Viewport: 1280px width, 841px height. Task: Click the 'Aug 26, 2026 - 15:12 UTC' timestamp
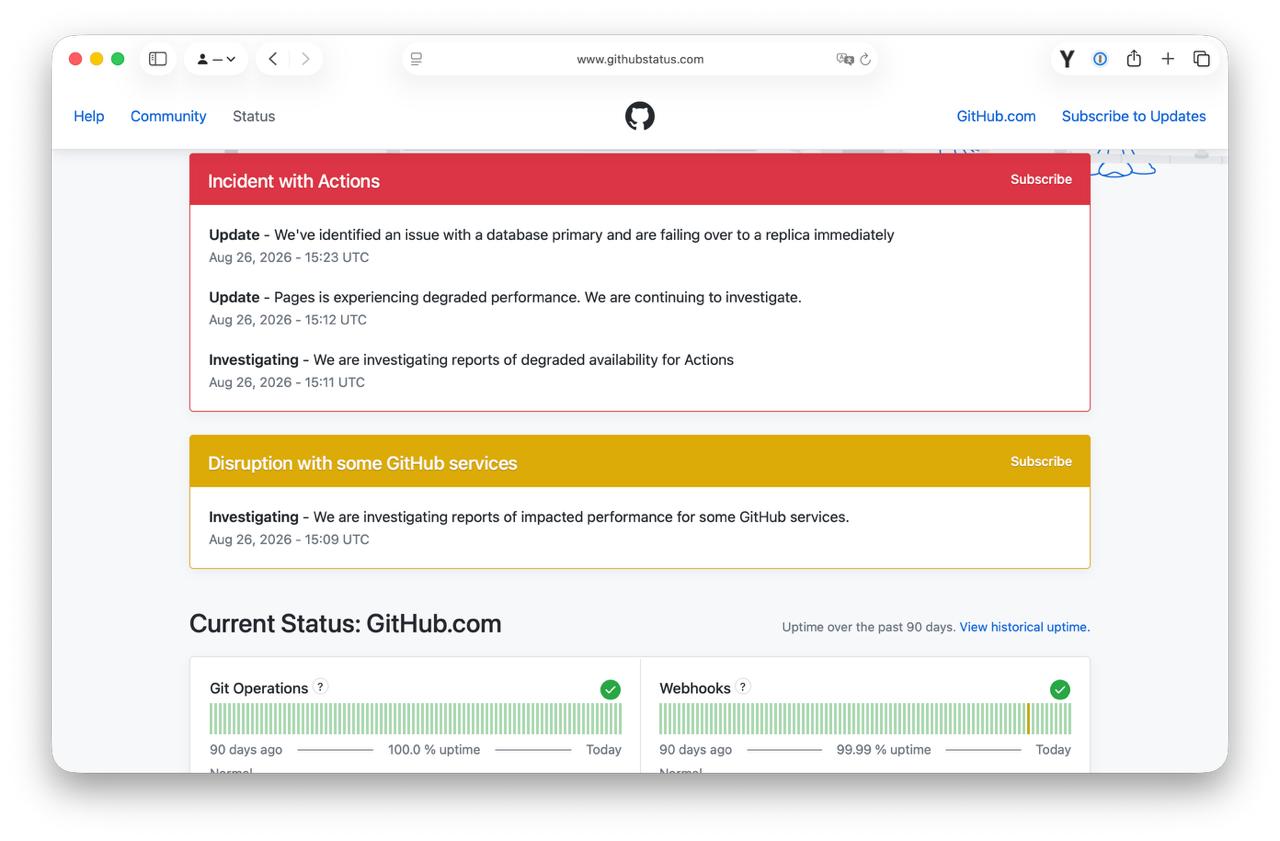point(288,320)
